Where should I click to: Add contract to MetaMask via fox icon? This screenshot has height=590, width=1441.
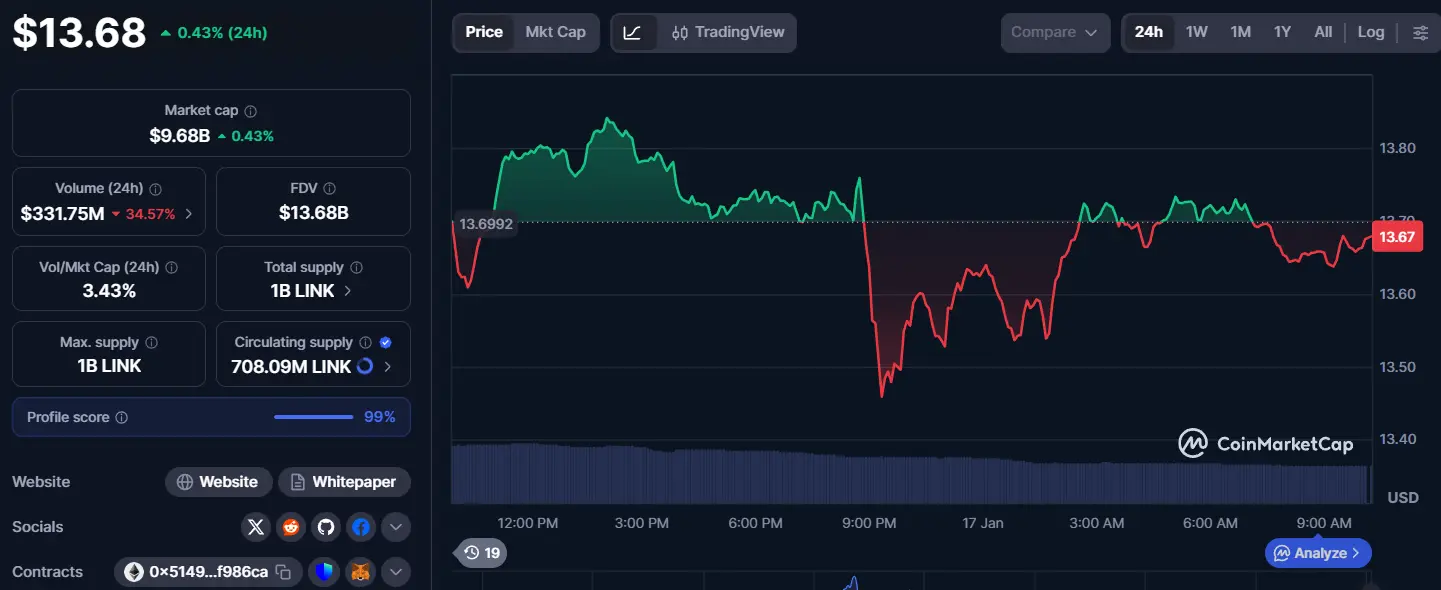point(358,571)
